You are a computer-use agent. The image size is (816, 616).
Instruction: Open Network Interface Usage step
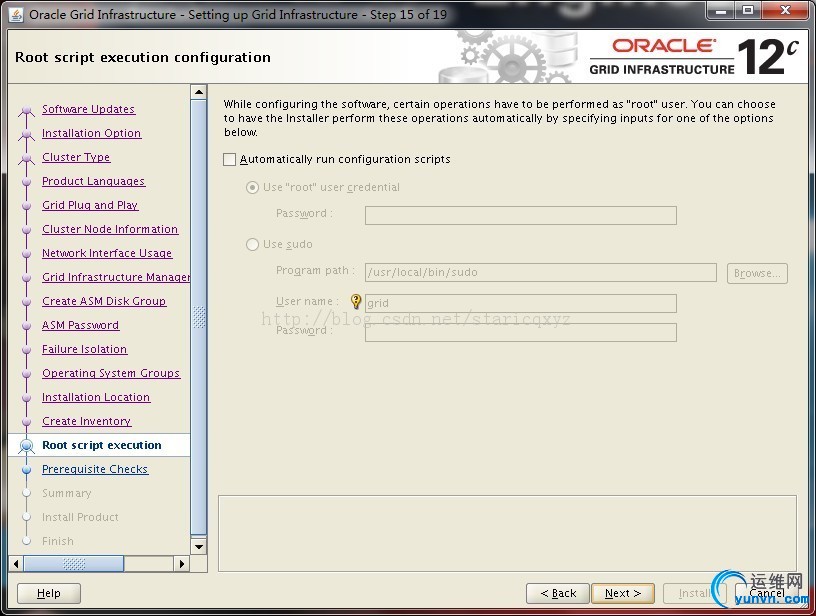[x=107, y=253]
